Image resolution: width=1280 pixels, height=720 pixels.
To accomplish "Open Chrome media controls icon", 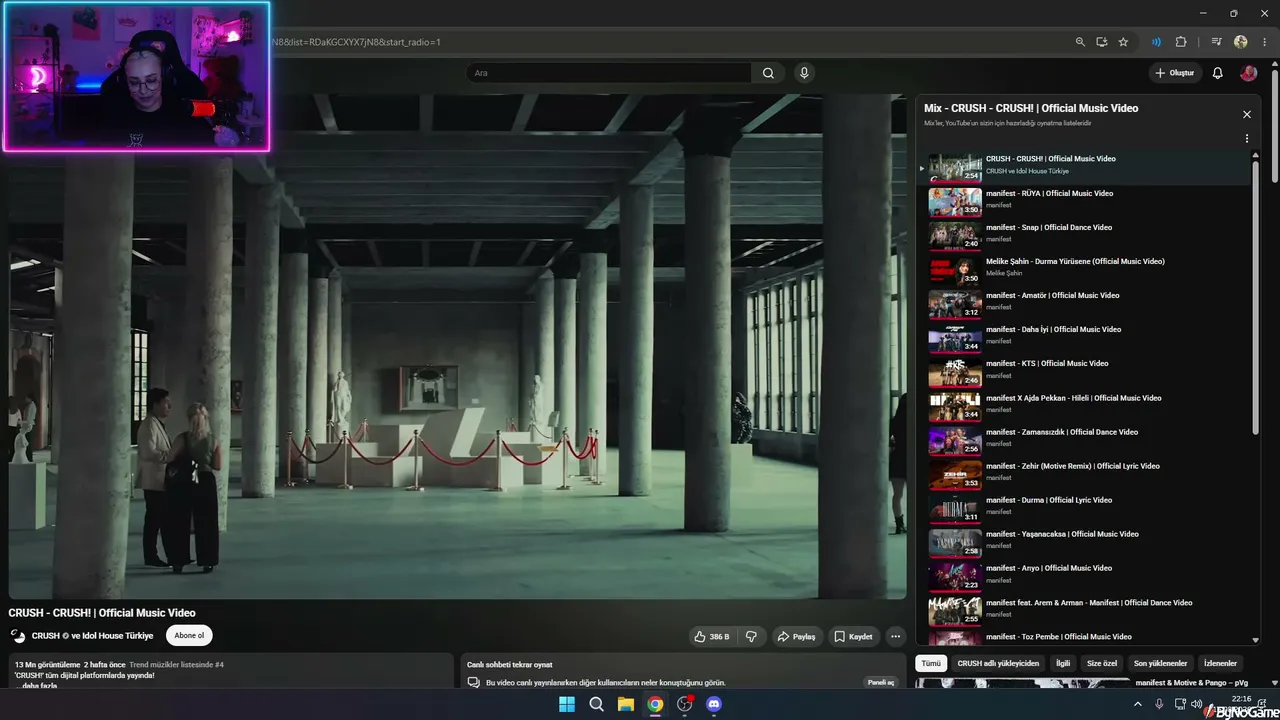I will click(1216, 42).
